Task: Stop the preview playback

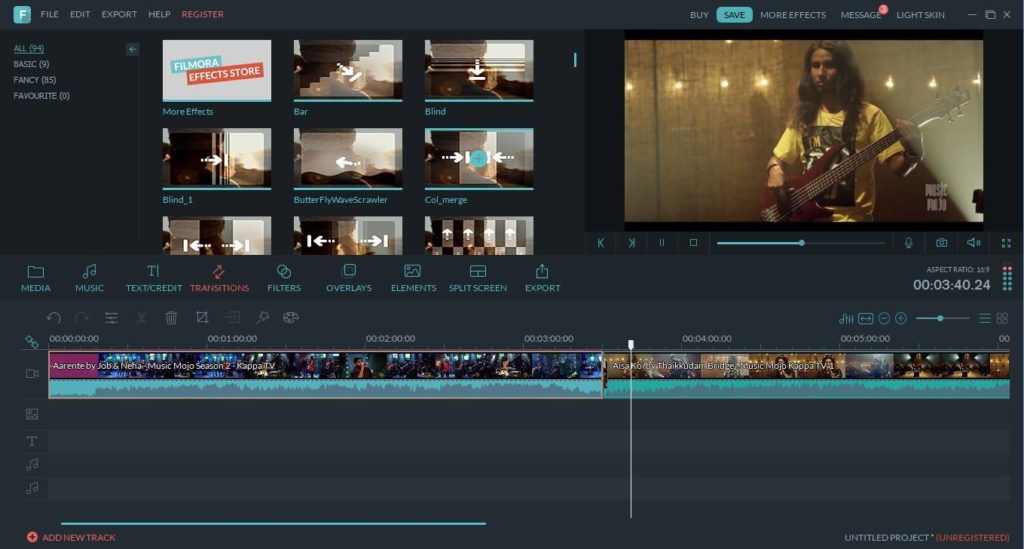Action: [x=694, y=243]
